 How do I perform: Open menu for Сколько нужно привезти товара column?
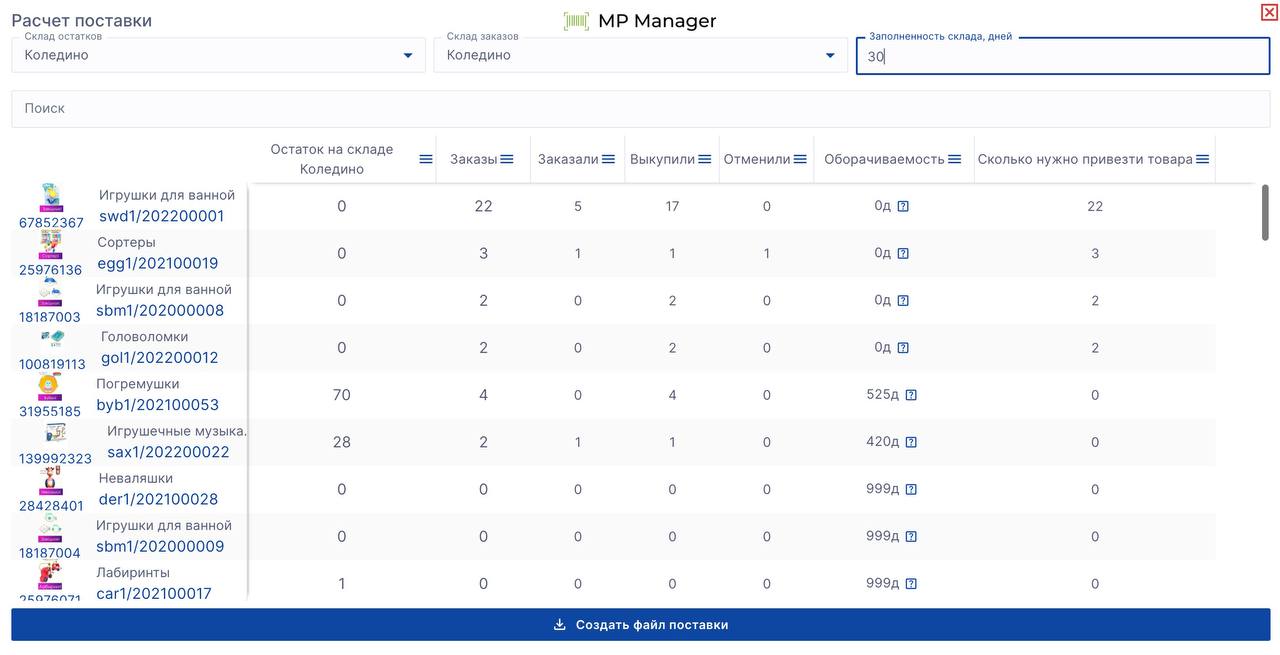coord(1203,159)
